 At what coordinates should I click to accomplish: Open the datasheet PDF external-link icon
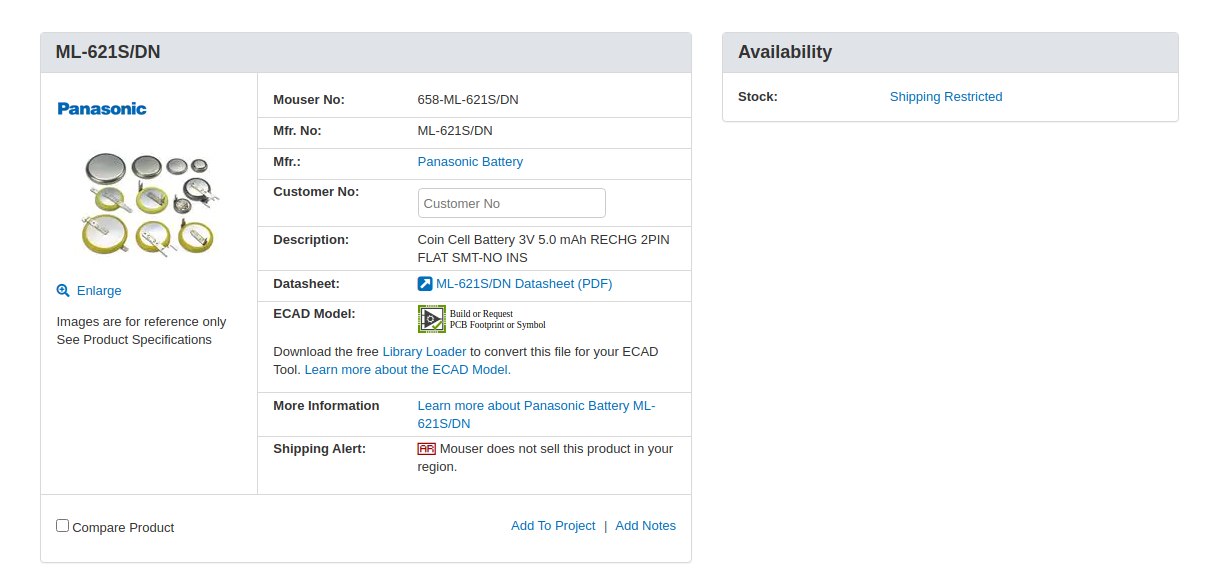tap(425, 284)
